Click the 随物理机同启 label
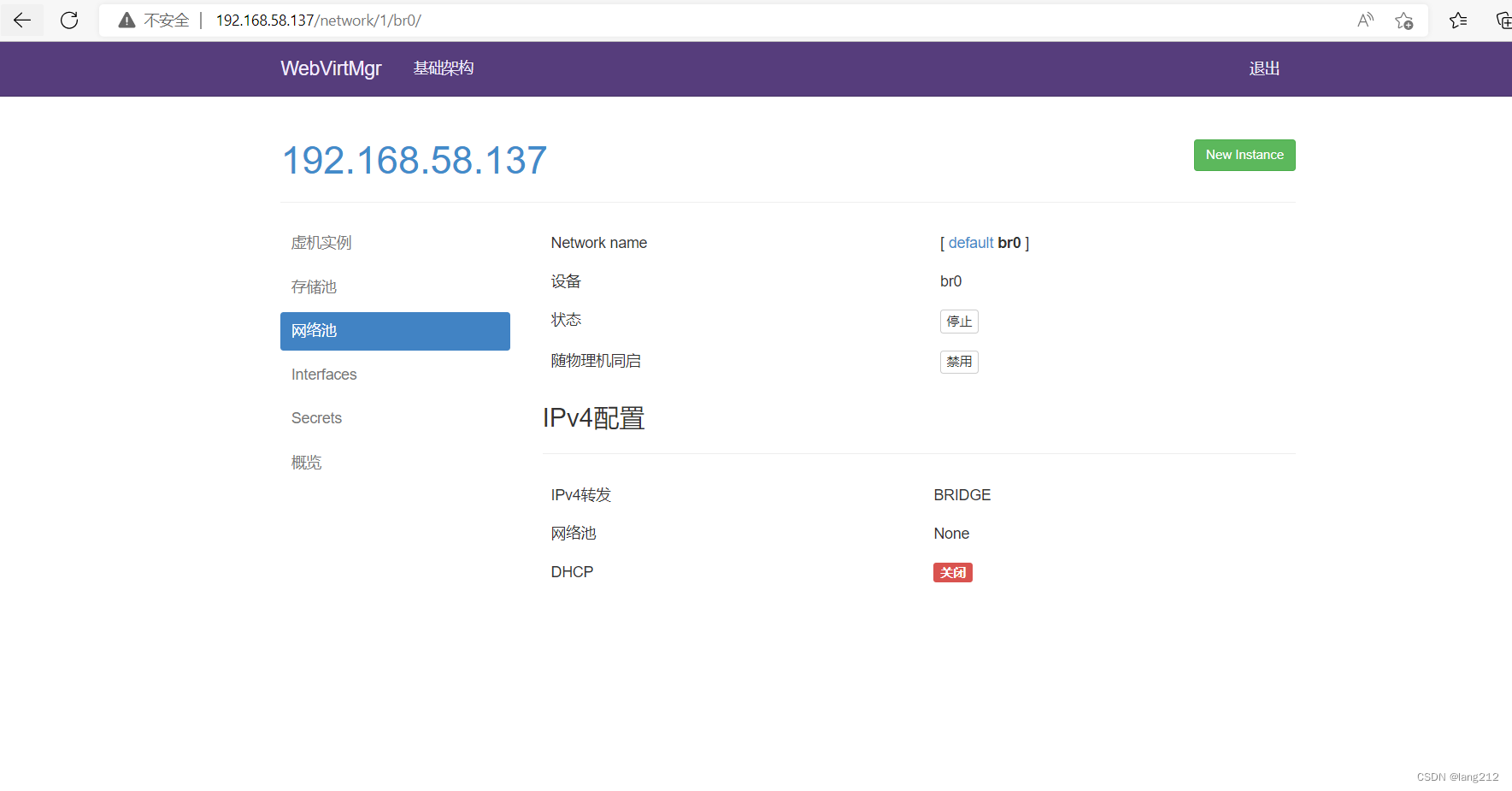The width and height of the screenshot is (1512, 791). point(596,361)
